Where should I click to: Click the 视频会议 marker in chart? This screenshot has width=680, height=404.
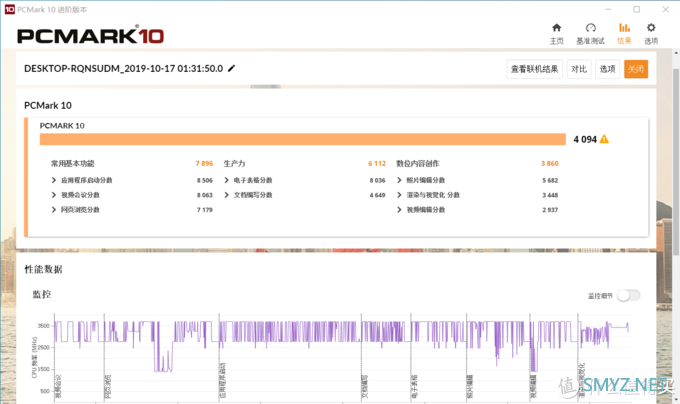59,386
